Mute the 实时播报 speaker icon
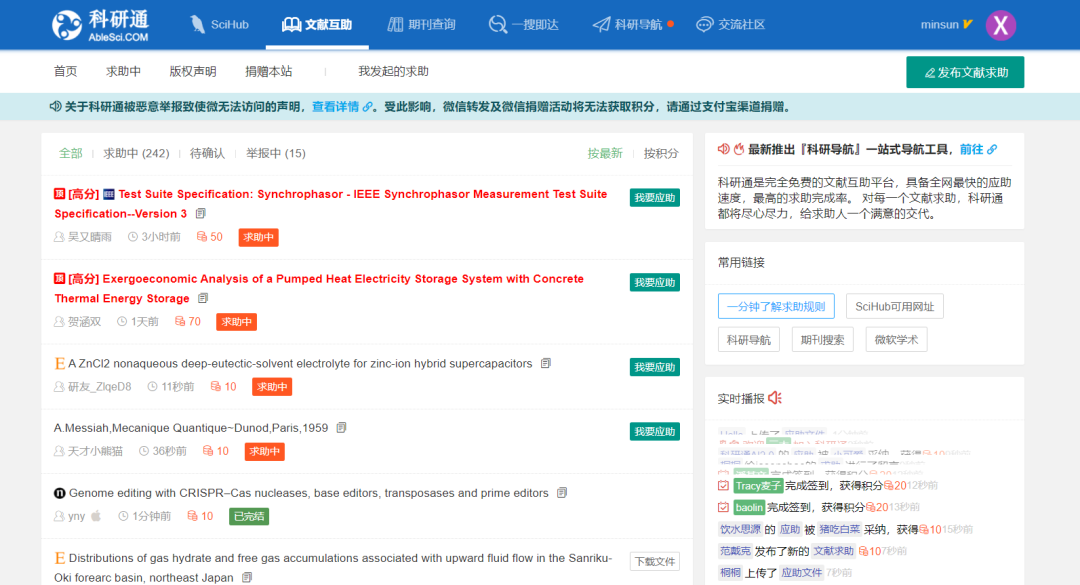 point(775,398)
